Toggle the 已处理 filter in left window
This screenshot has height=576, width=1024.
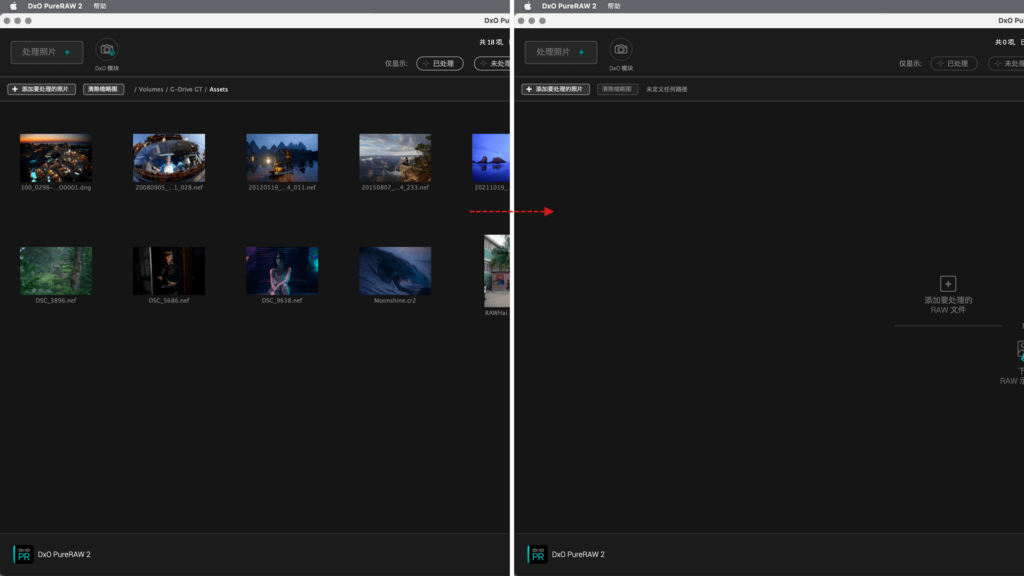coord(440,63)
